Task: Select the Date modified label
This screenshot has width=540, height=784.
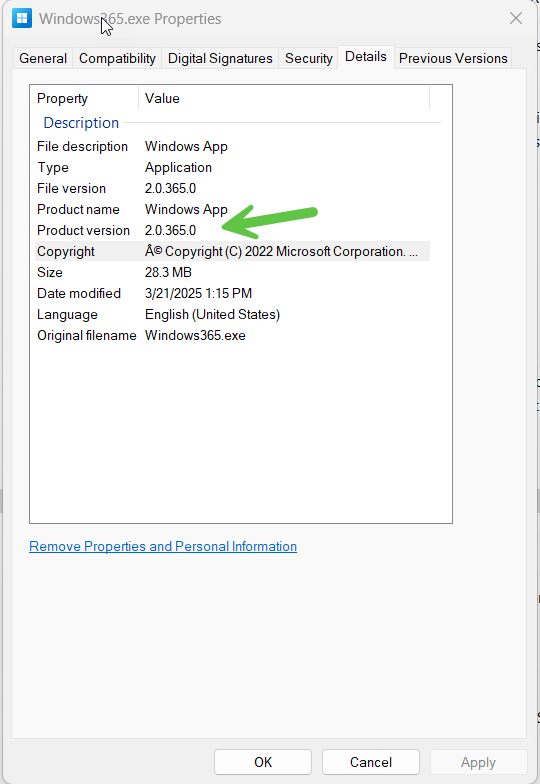Action: pyautogui.click(x=79, y=294)
